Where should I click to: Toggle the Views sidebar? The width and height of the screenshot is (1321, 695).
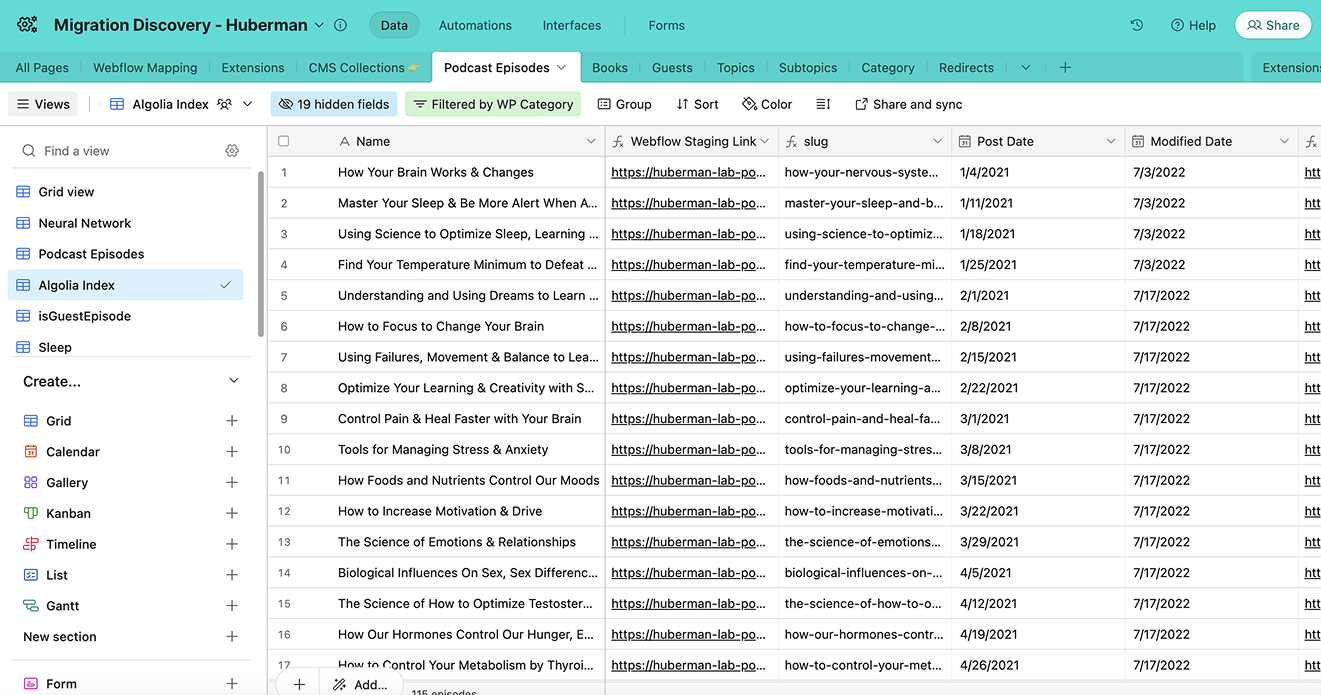point(43,104)
